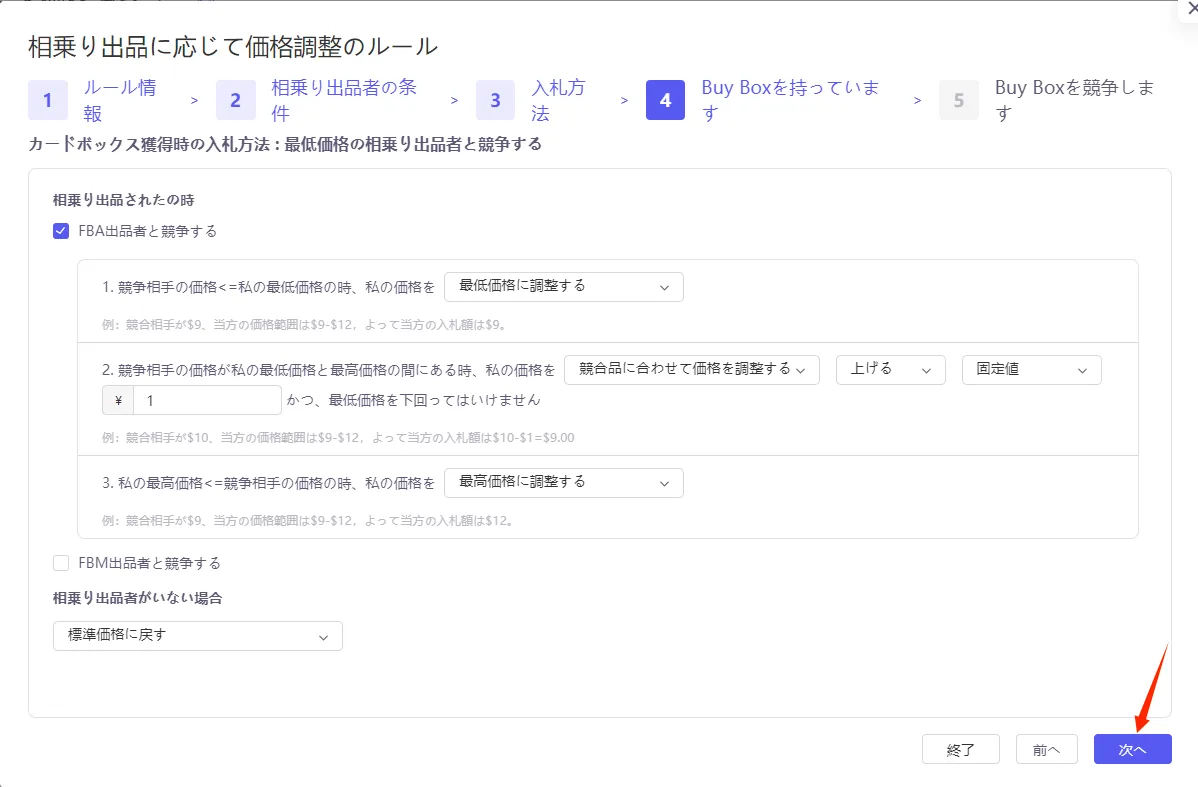Screen dimensions: 1198x787
Task: Click the 相乗り出品者がいない場合 heading
Action: click(138, 598)
